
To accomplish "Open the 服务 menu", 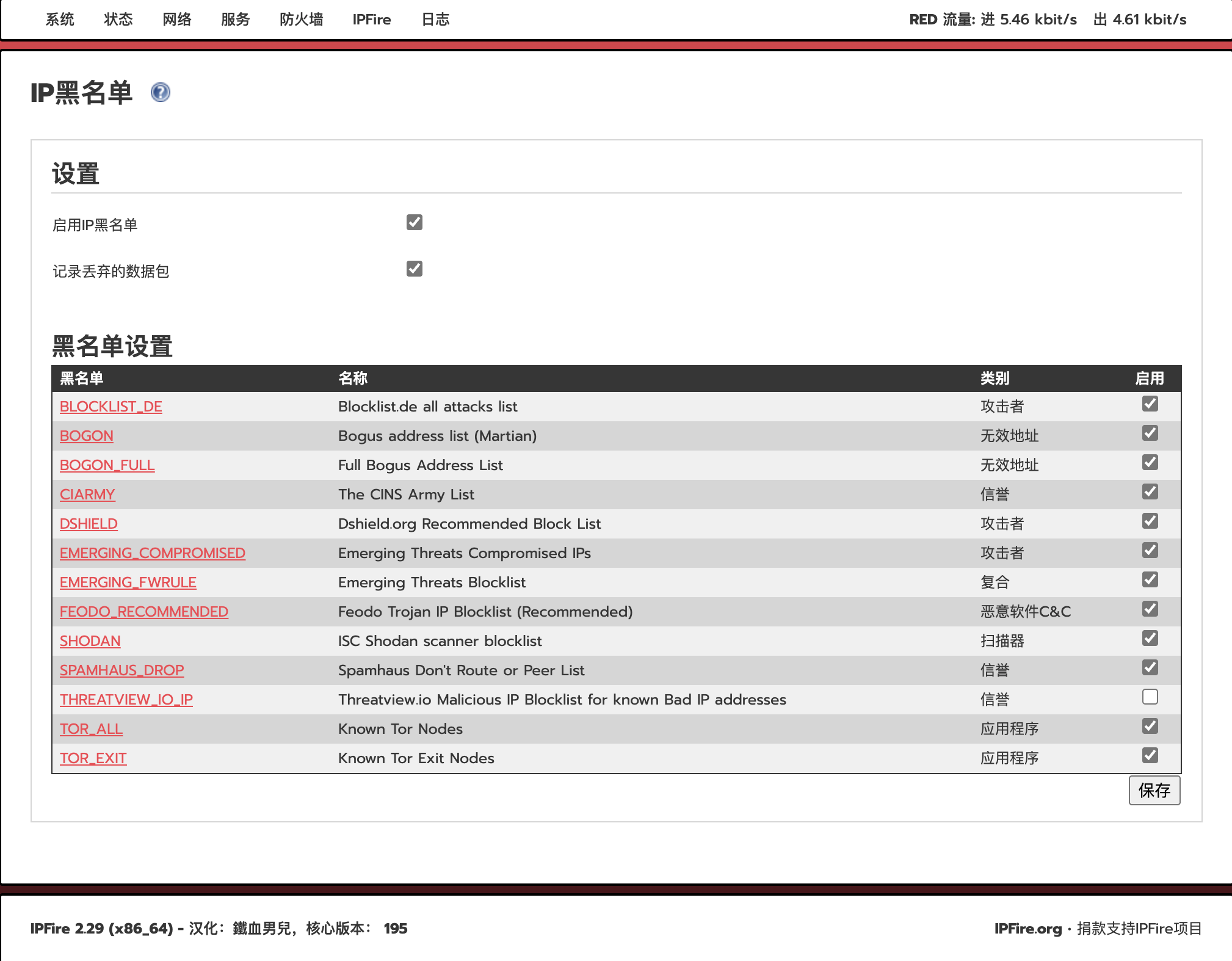I will (x=236, y=20).
